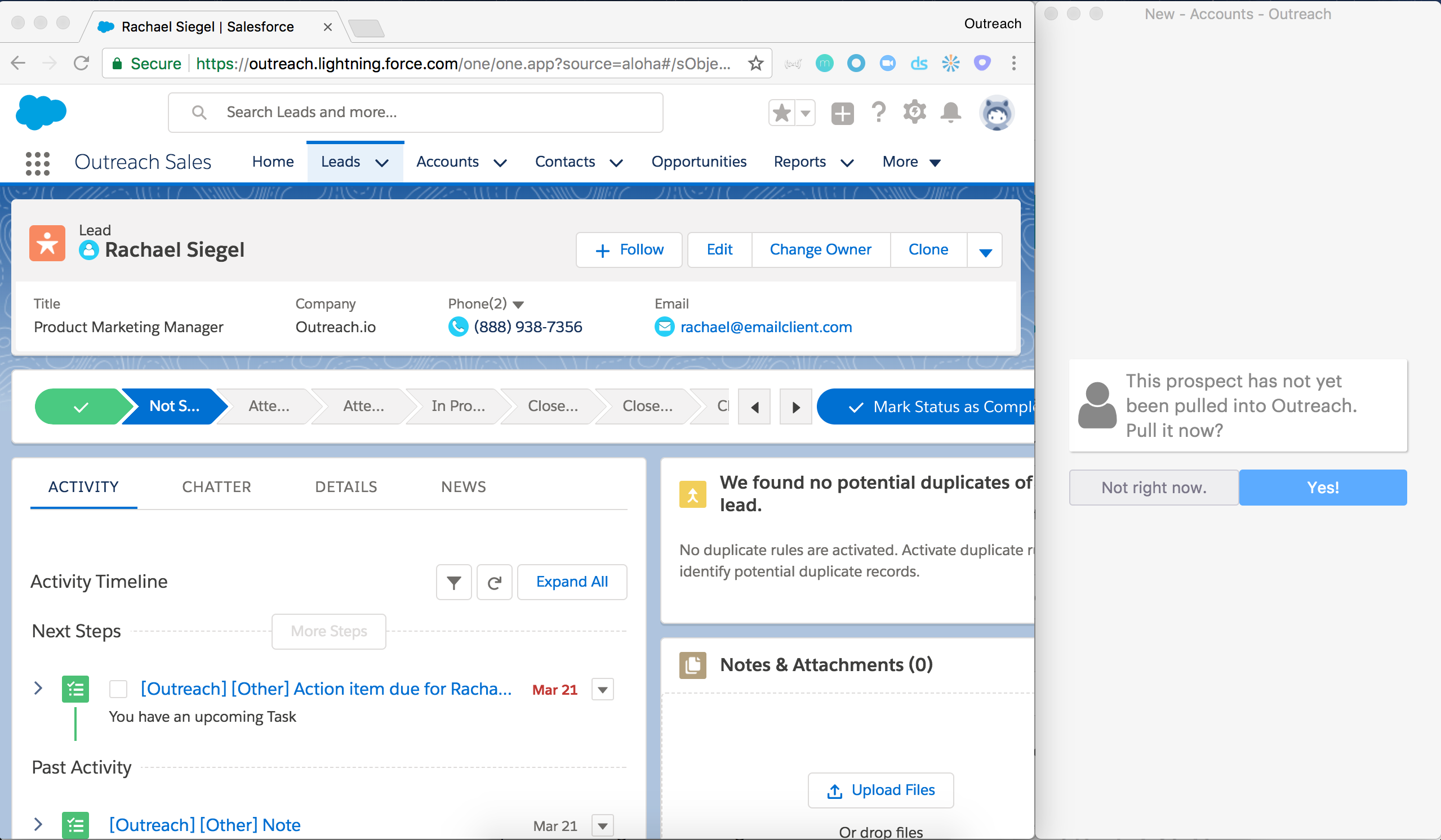Open the App Launcher grid icon

click(38, 163)
